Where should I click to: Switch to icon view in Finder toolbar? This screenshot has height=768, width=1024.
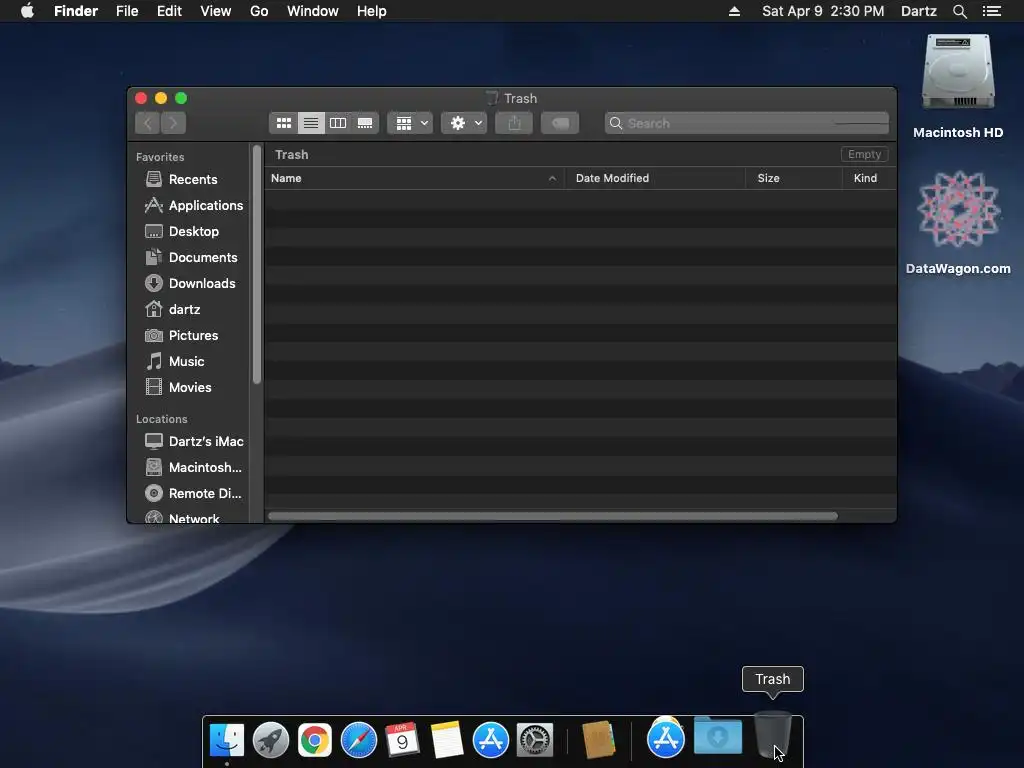pos(283,123)
